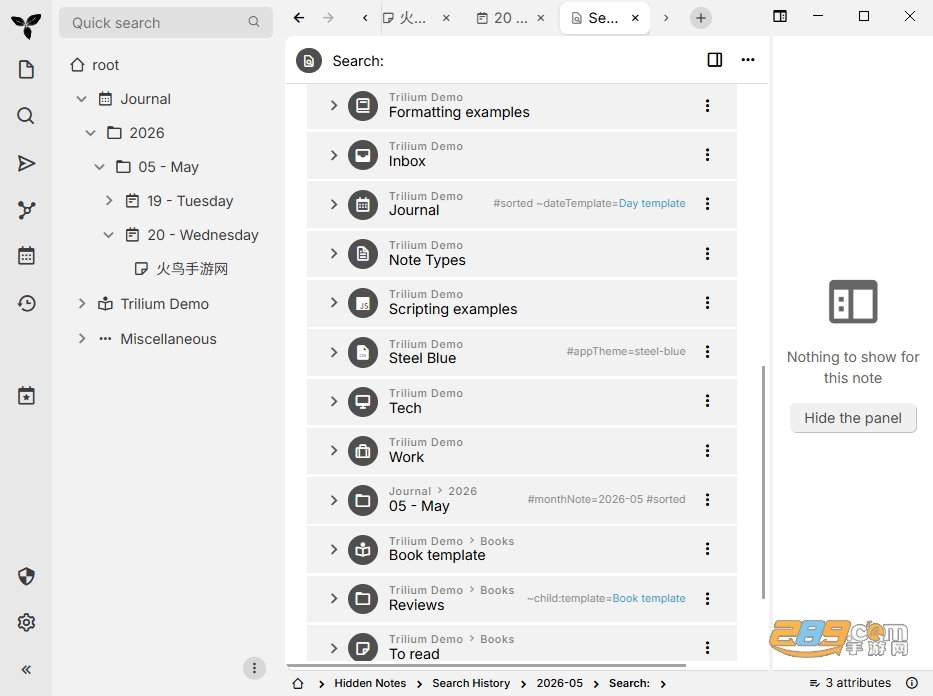The image size is (933, 696).
Task: Open the search notes launcher icon
Action: pyautogui.click(x=26, y=116)
